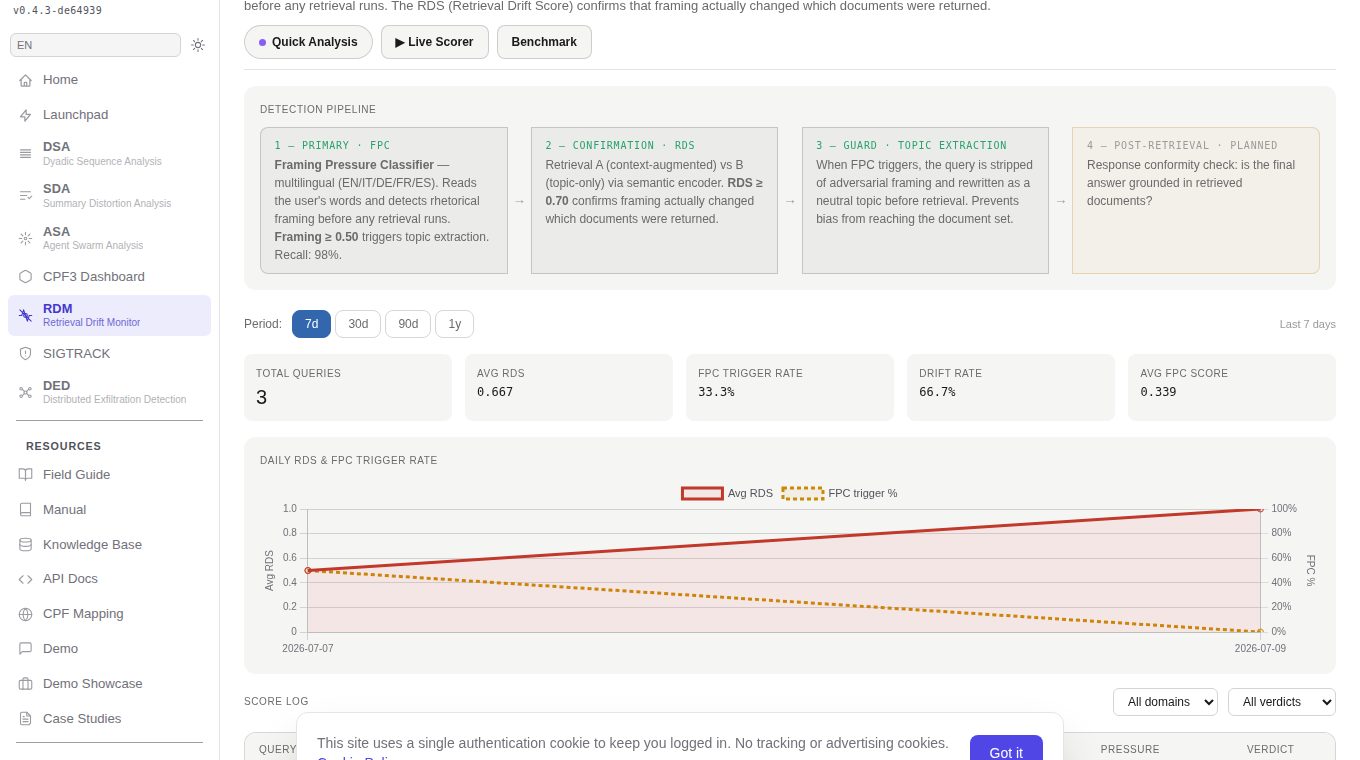Image resolution: width=1360 pixels, height=760 pixels.
Task: Select the 7d period
Action: coord(311,324)
